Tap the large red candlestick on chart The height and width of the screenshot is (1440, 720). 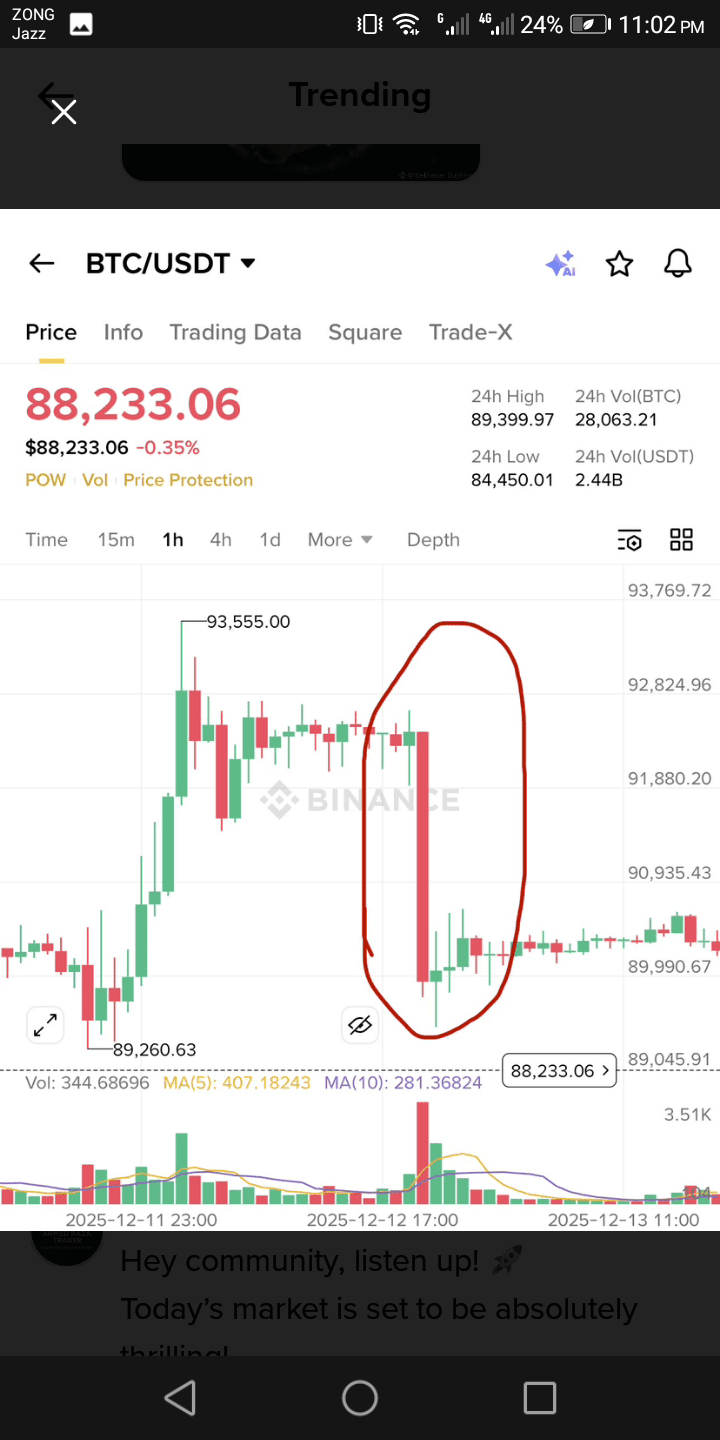423,855
